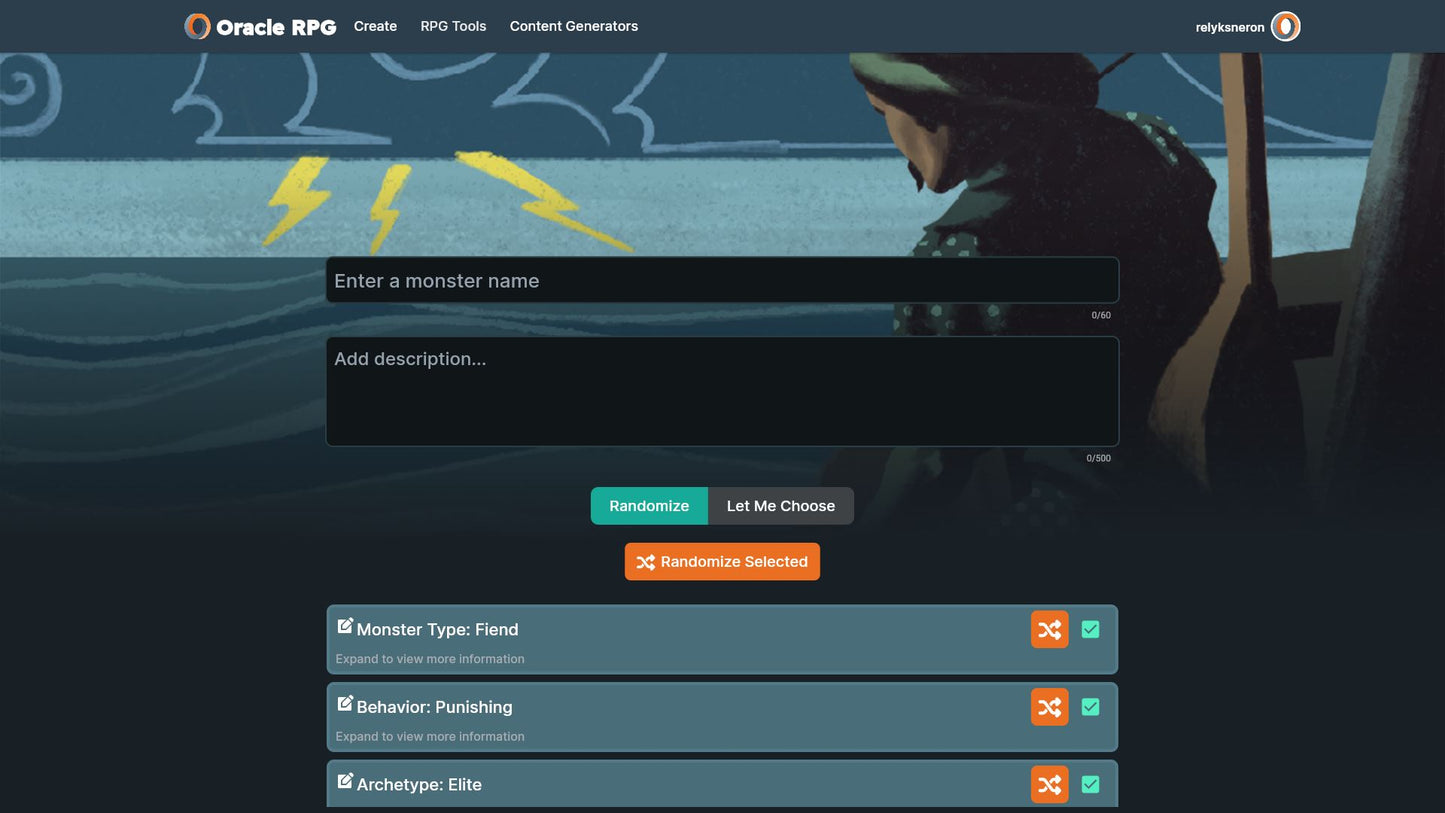Expand the Behavior: Punishing panel
The width and height of the screenshot is (1445, 813).
click(x=650, y=718)
